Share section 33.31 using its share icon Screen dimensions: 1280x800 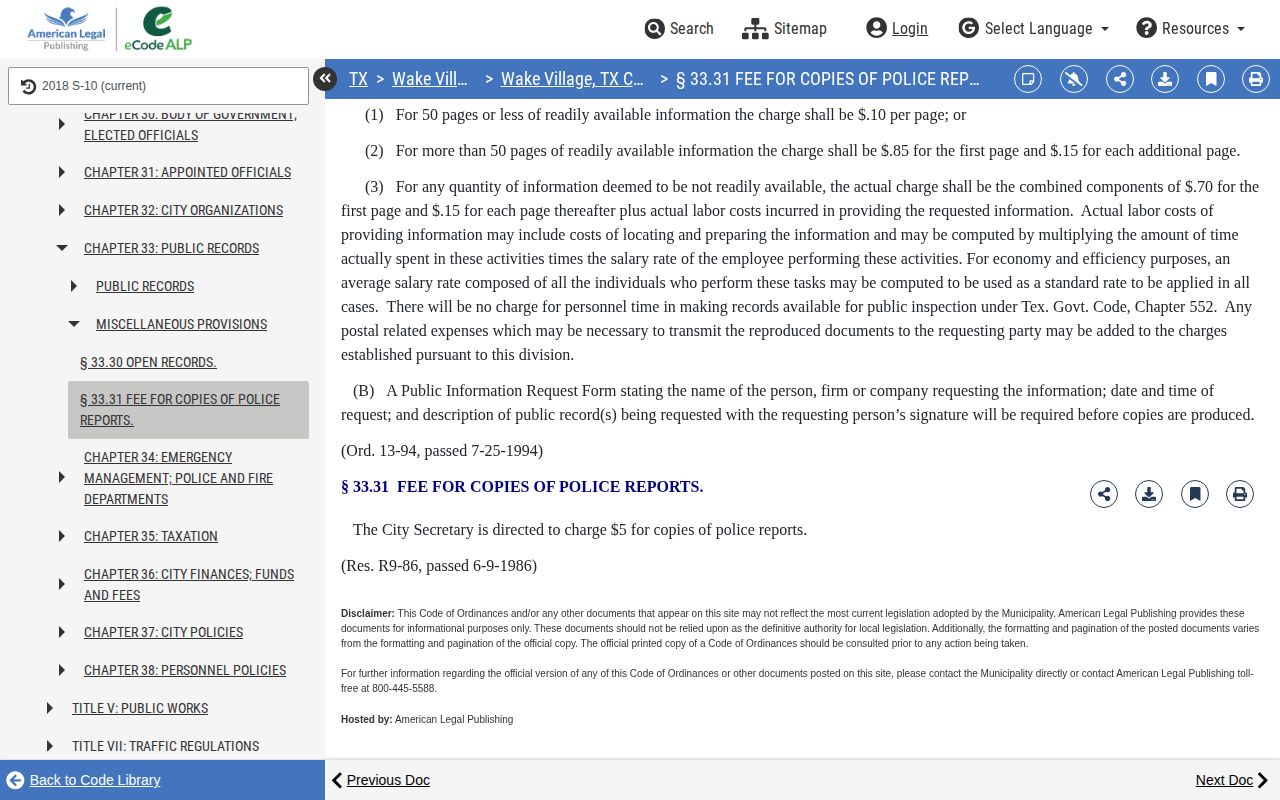[1104, 494]
